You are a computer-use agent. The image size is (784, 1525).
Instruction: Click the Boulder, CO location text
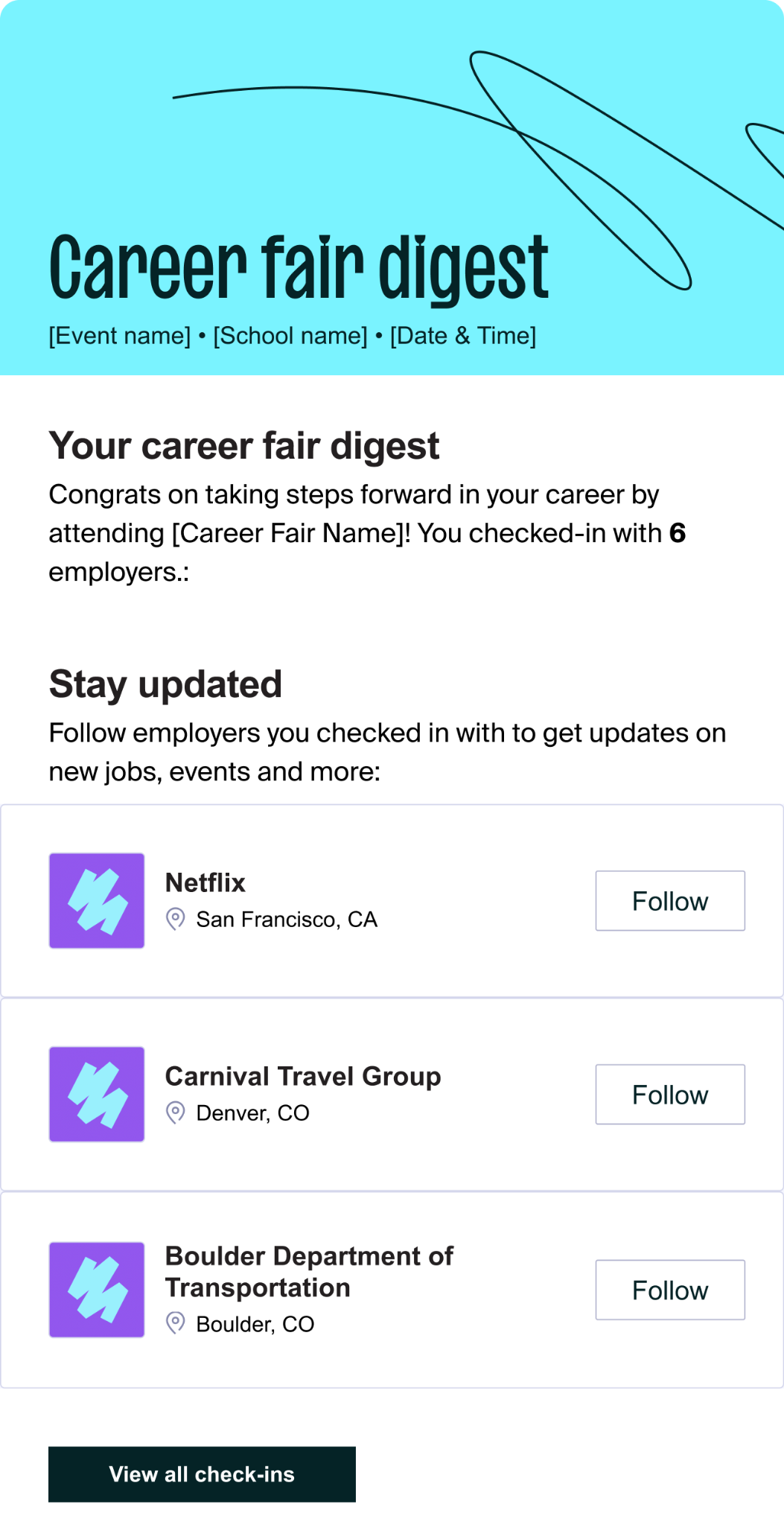pyautogui.click(x=255, y=1324)
